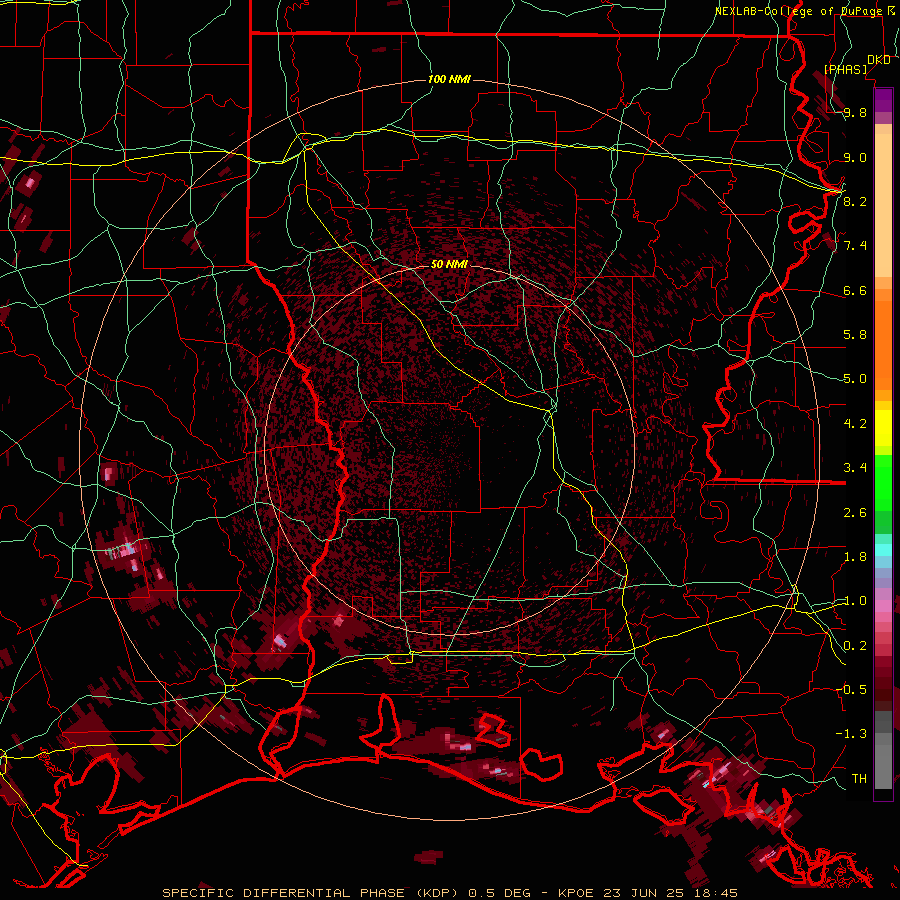Select the 2.6 value on the color scale
900x900 pixels.
point(855,512)
